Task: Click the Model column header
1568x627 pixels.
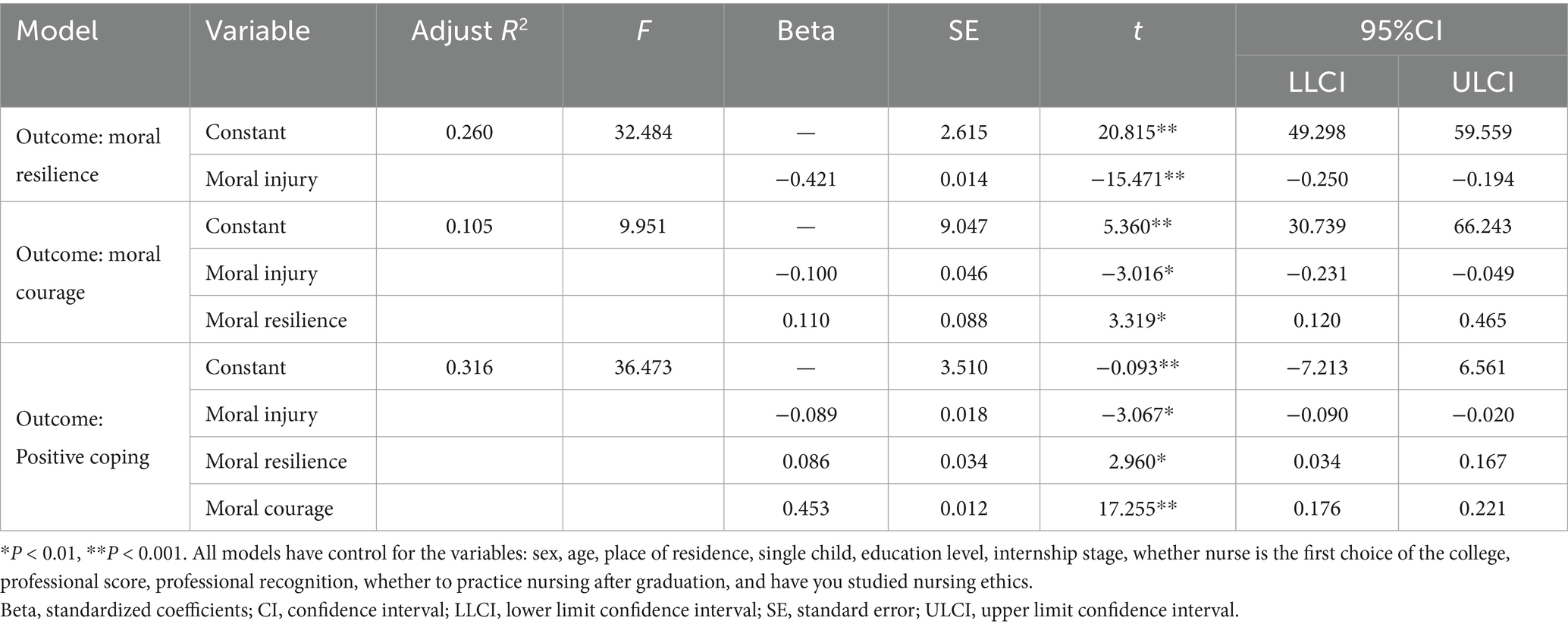Action: point(58,31)
